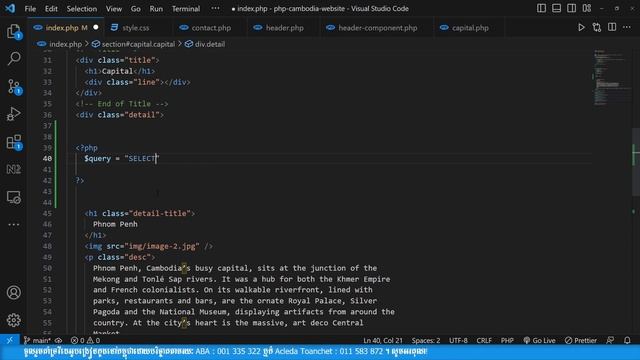The image size is (640, 360).
Task: Open changes compare icon in editor toolbar
Action: (x=596, y=28)
